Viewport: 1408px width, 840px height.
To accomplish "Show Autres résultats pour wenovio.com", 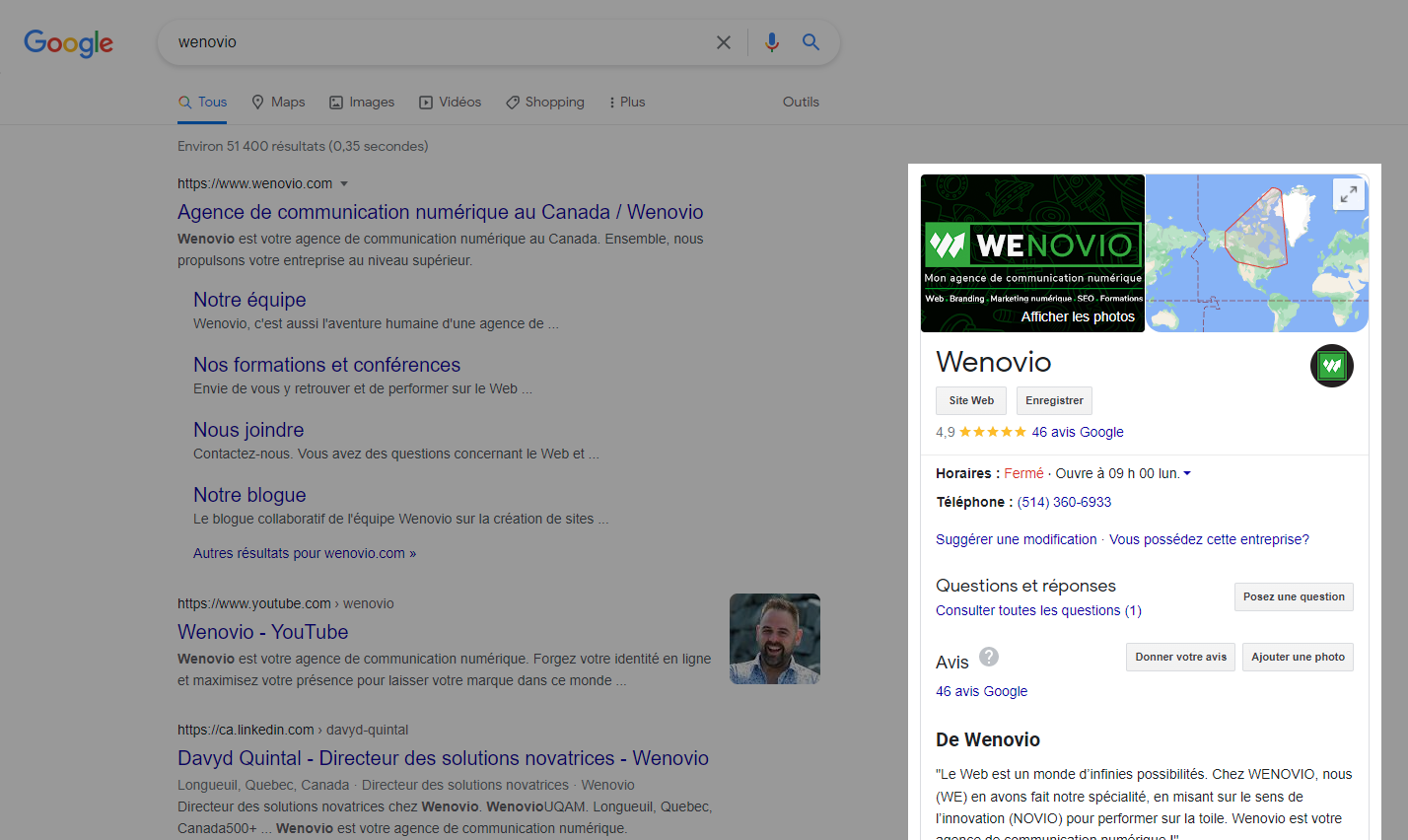I will tap(305, 553).
